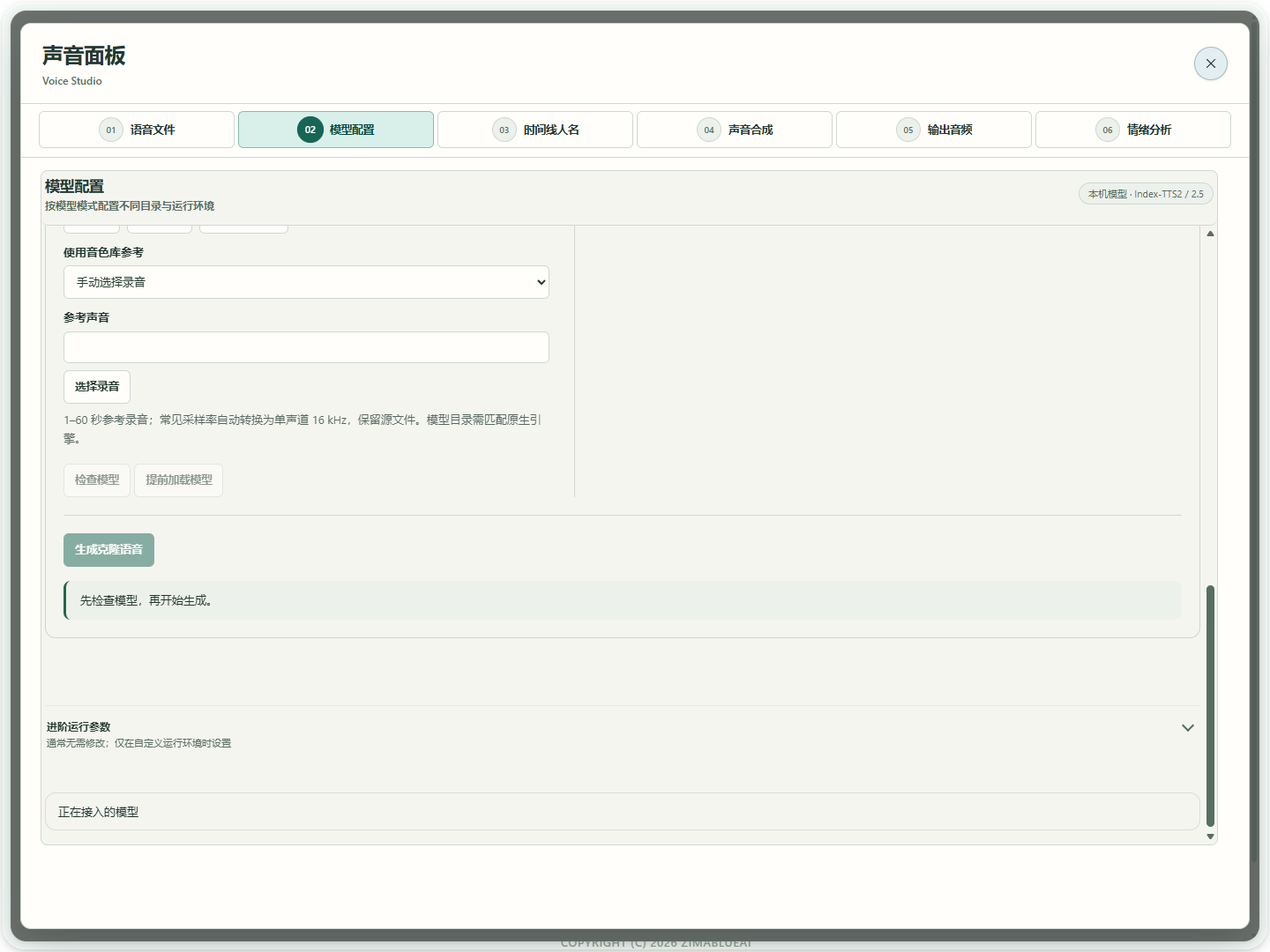Click the 正在接入的模型 row

tap(622, 812)
